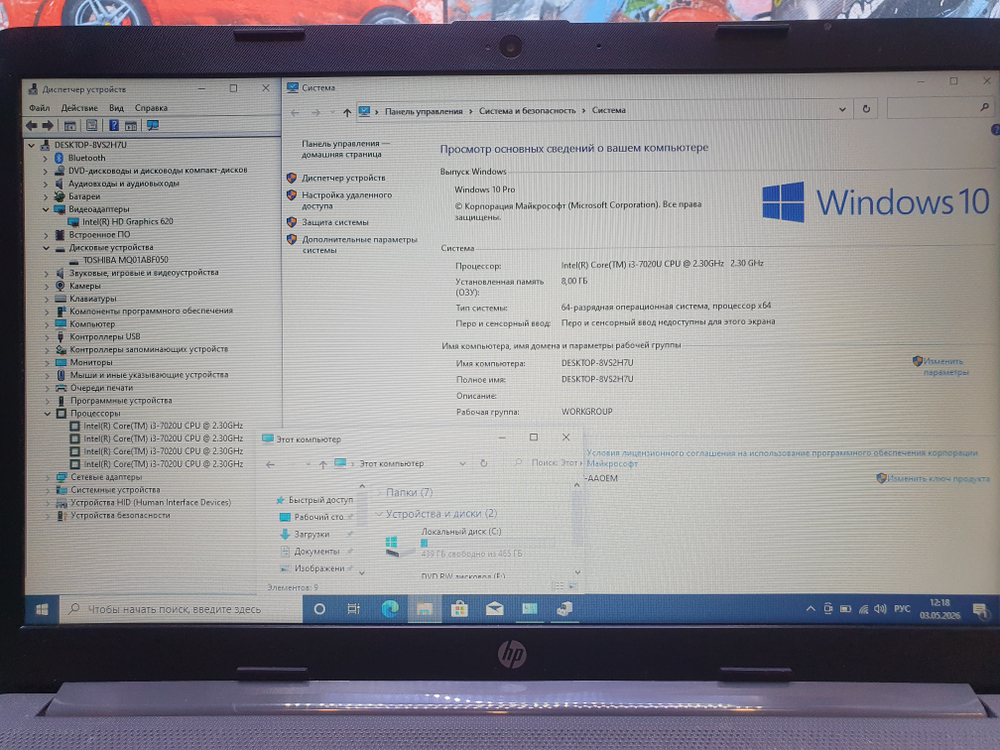This screenshot has width=1000, height=750.
Task: Expand DVD-дисководы и дисководы компакт-дисков
Action: coord(45,171)
